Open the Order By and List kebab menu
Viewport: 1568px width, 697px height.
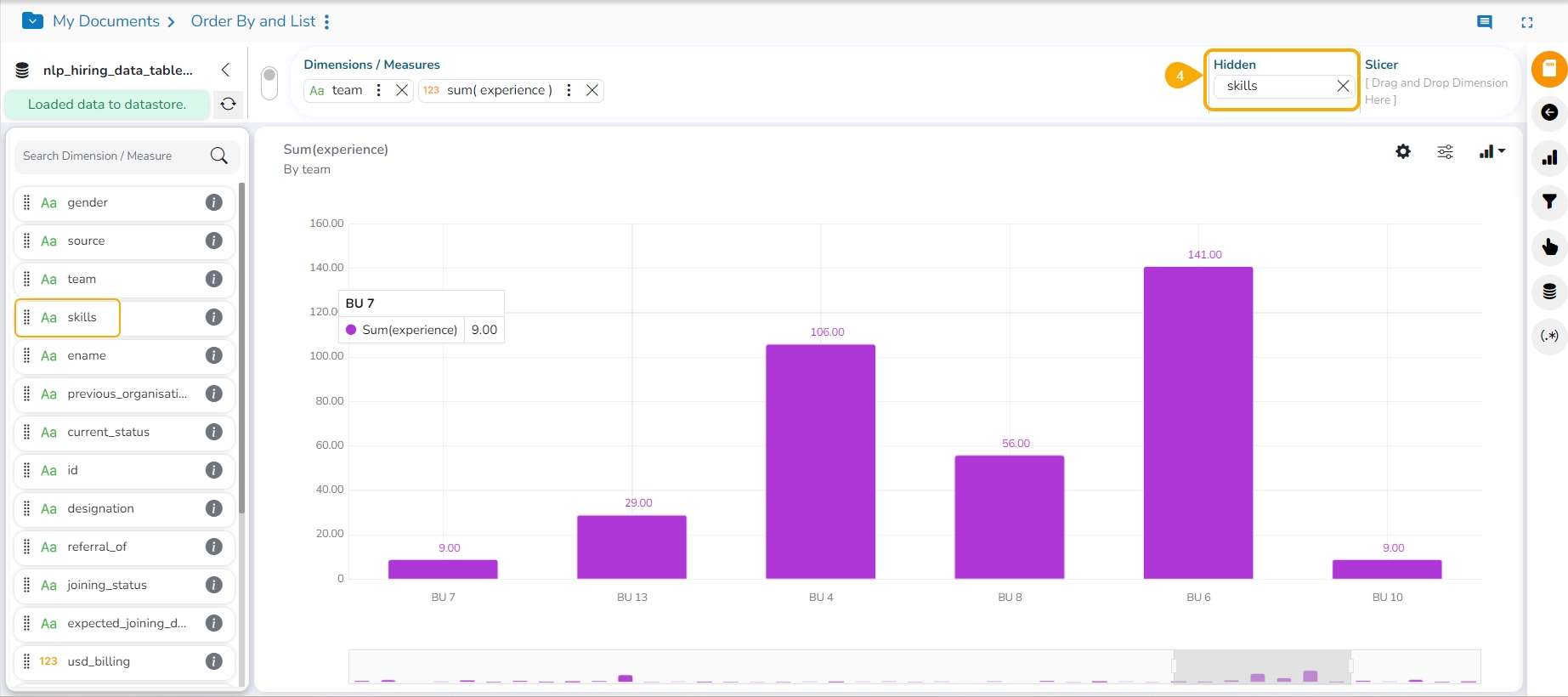327,22
